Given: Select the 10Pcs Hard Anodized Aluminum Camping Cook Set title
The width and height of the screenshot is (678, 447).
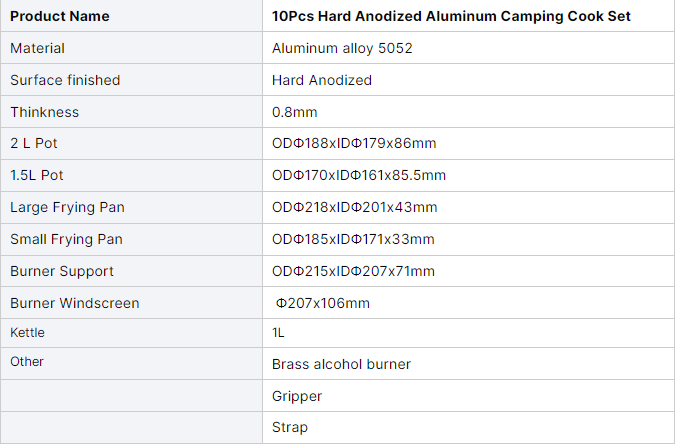Looking at the screenshot, I should tap(451, 16).
